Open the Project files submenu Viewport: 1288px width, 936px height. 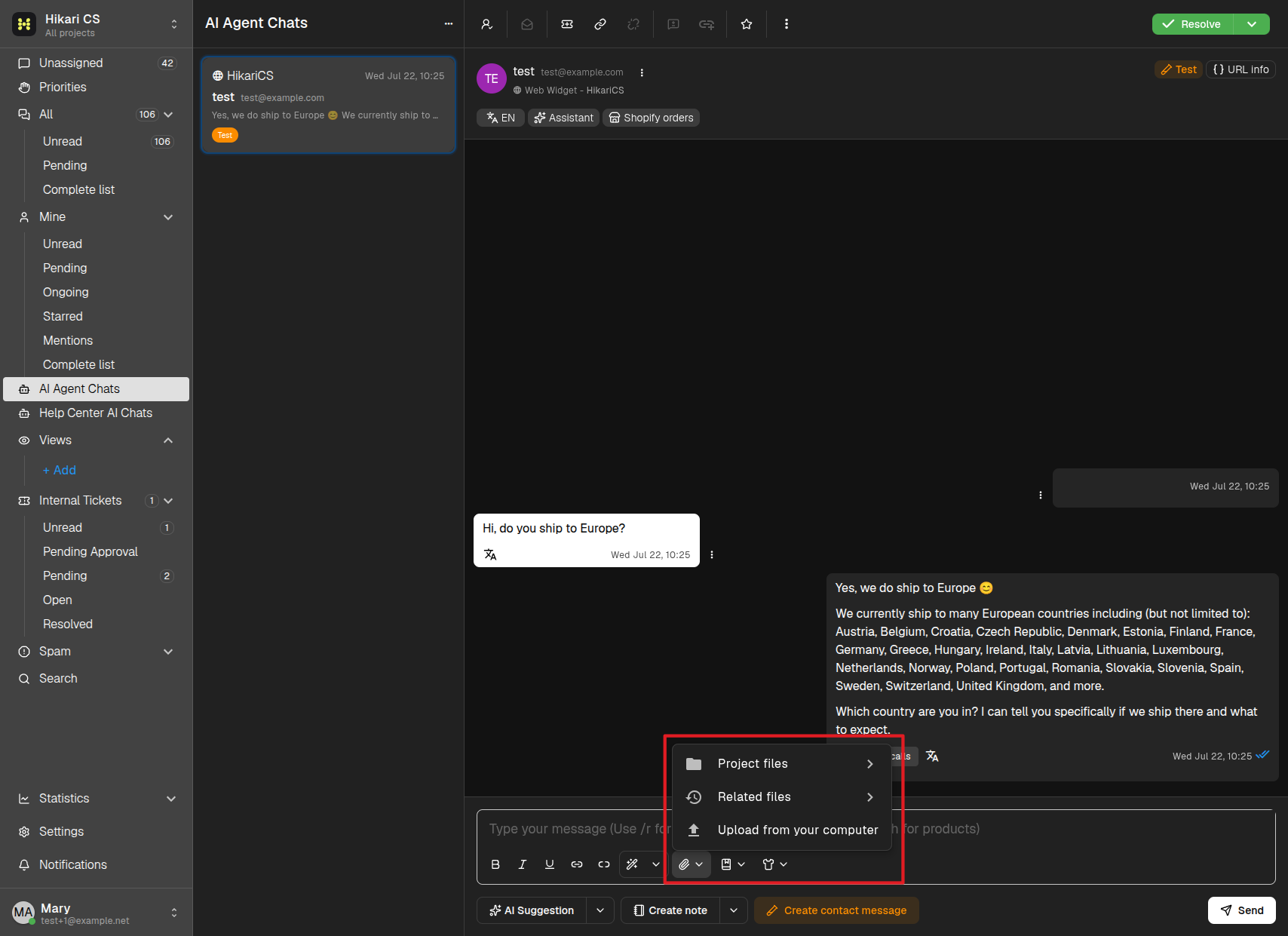(x=782, y=763)
